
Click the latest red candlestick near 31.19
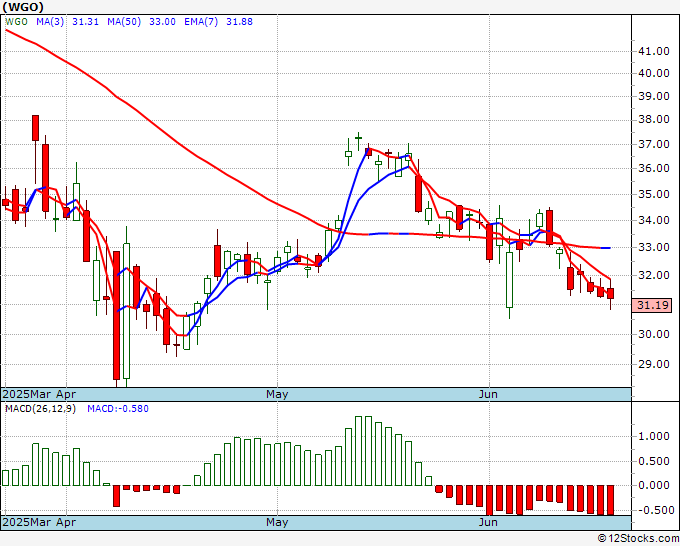tap(611, 294)
